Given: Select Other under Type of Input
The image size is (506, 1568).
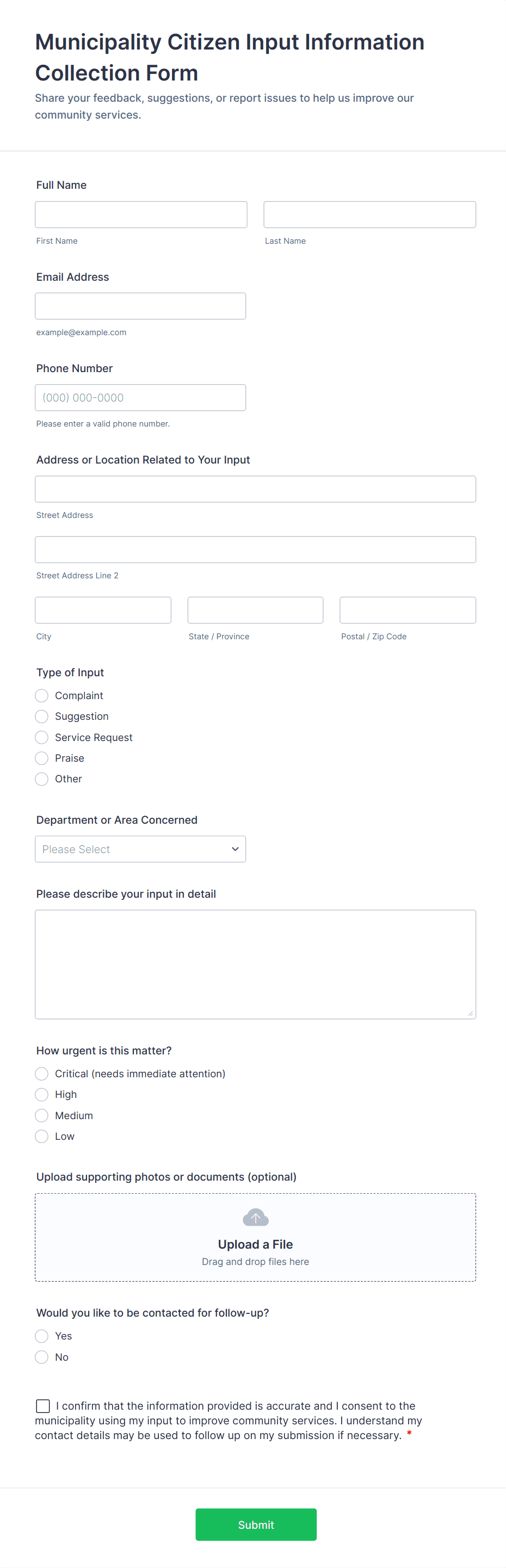Looking at the screenshot, I should click(41, 779).
